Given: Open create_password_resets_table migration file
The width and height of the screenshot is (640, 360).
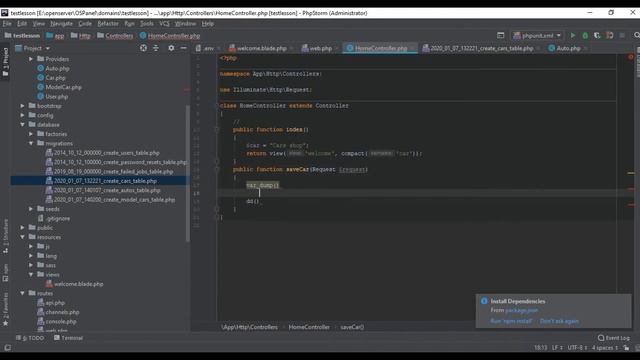Looking at the screenshot, I should 116,162.
